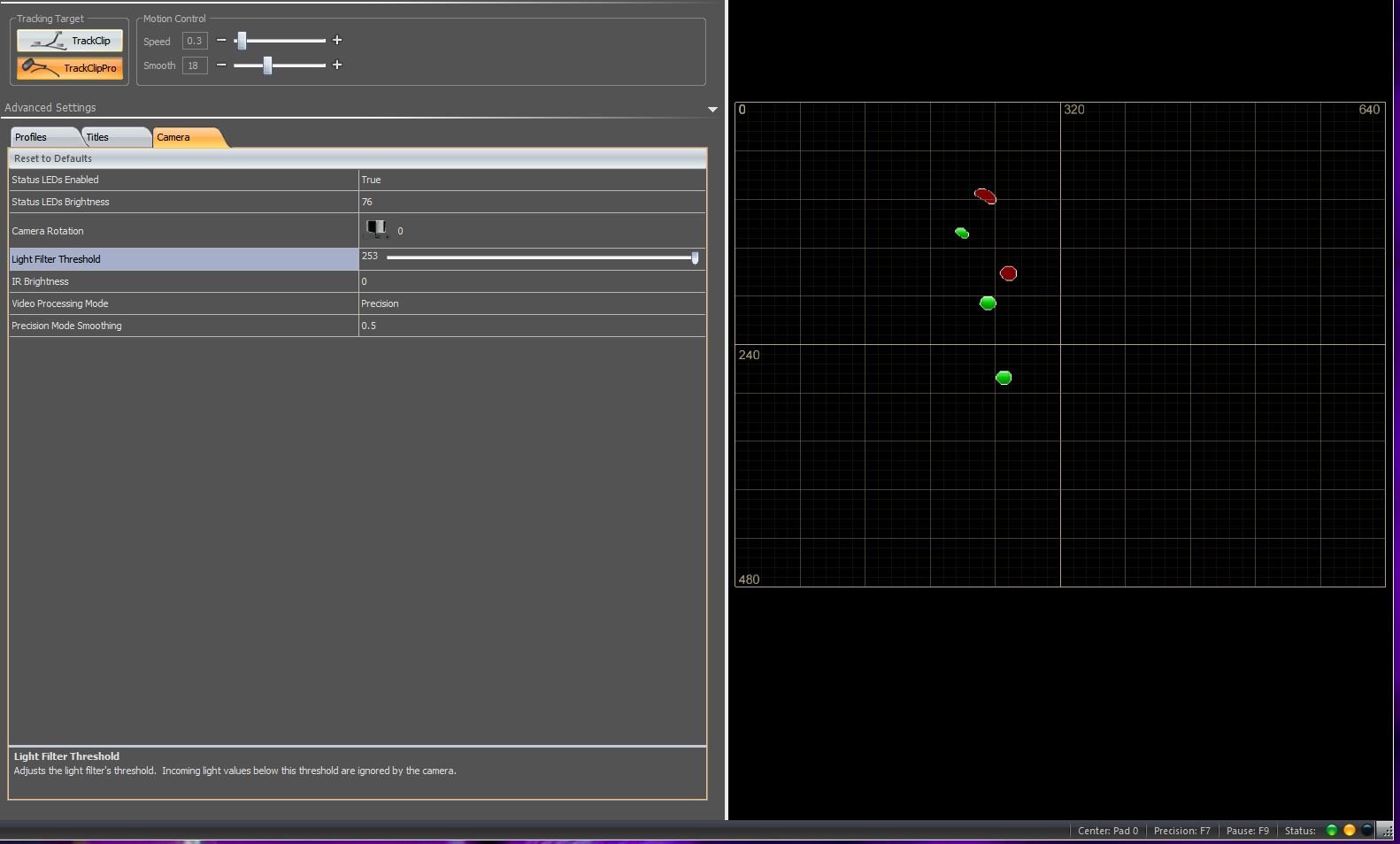Select the TrackClipPro tracking target
The width and height of the screenshot is (1400, 844).
click(x=69, y=67)
